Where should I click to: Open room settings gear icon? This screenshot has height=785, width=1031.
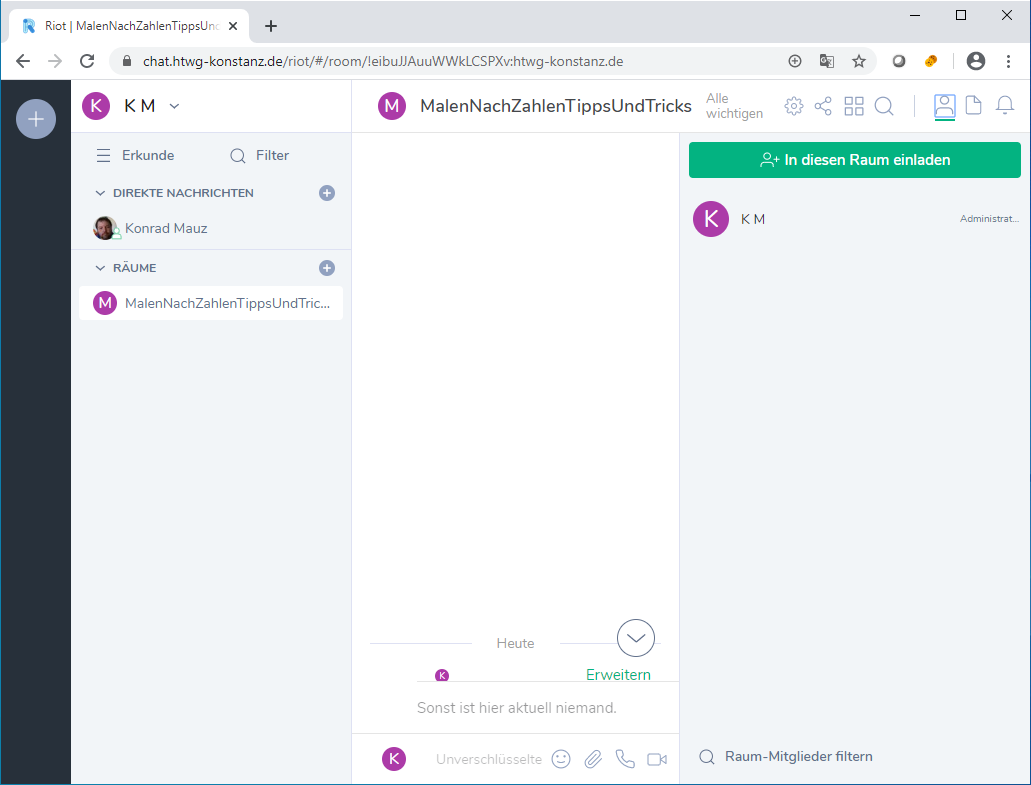794,106
